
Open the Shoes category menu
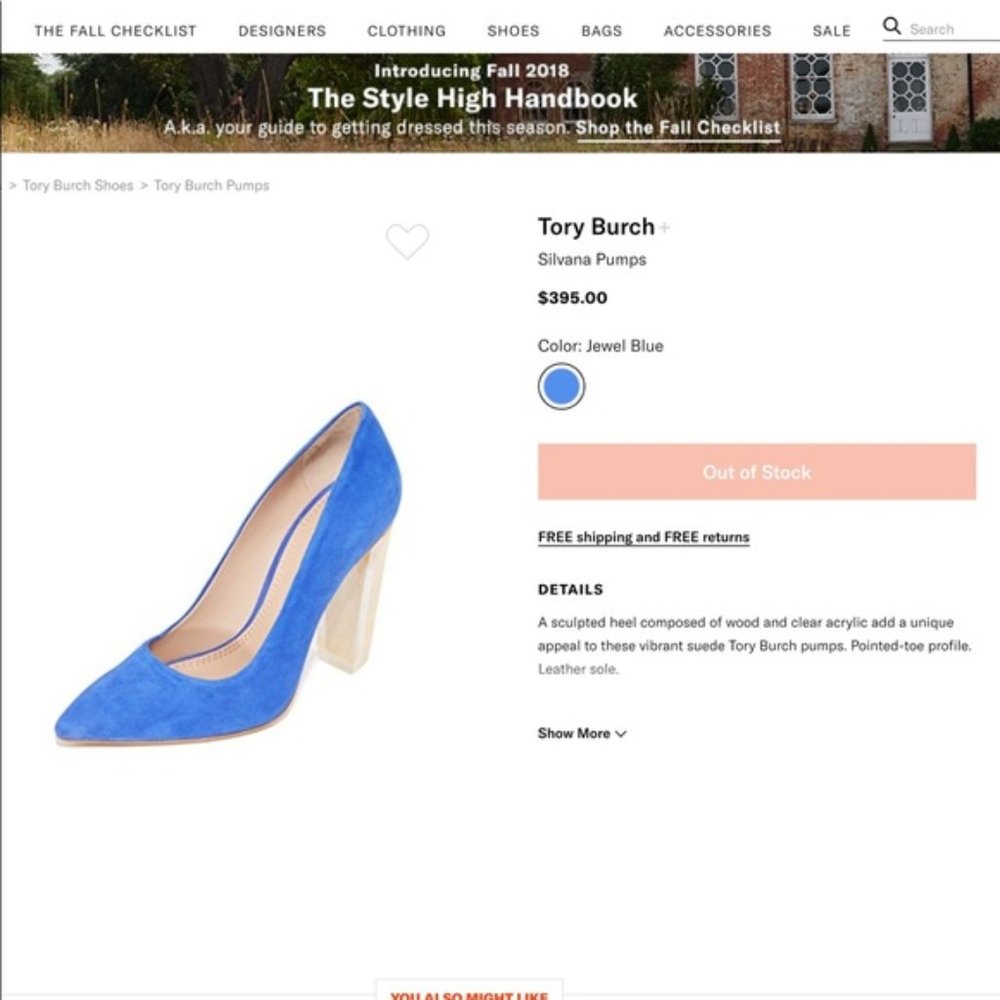point(512,31)
